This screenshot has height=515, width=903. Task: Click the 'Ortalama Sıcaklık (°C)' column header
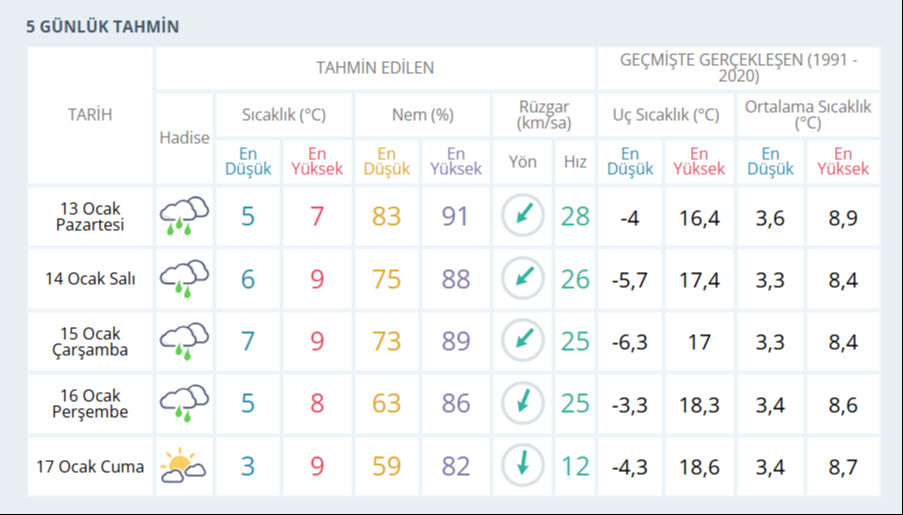coord(808,115)
